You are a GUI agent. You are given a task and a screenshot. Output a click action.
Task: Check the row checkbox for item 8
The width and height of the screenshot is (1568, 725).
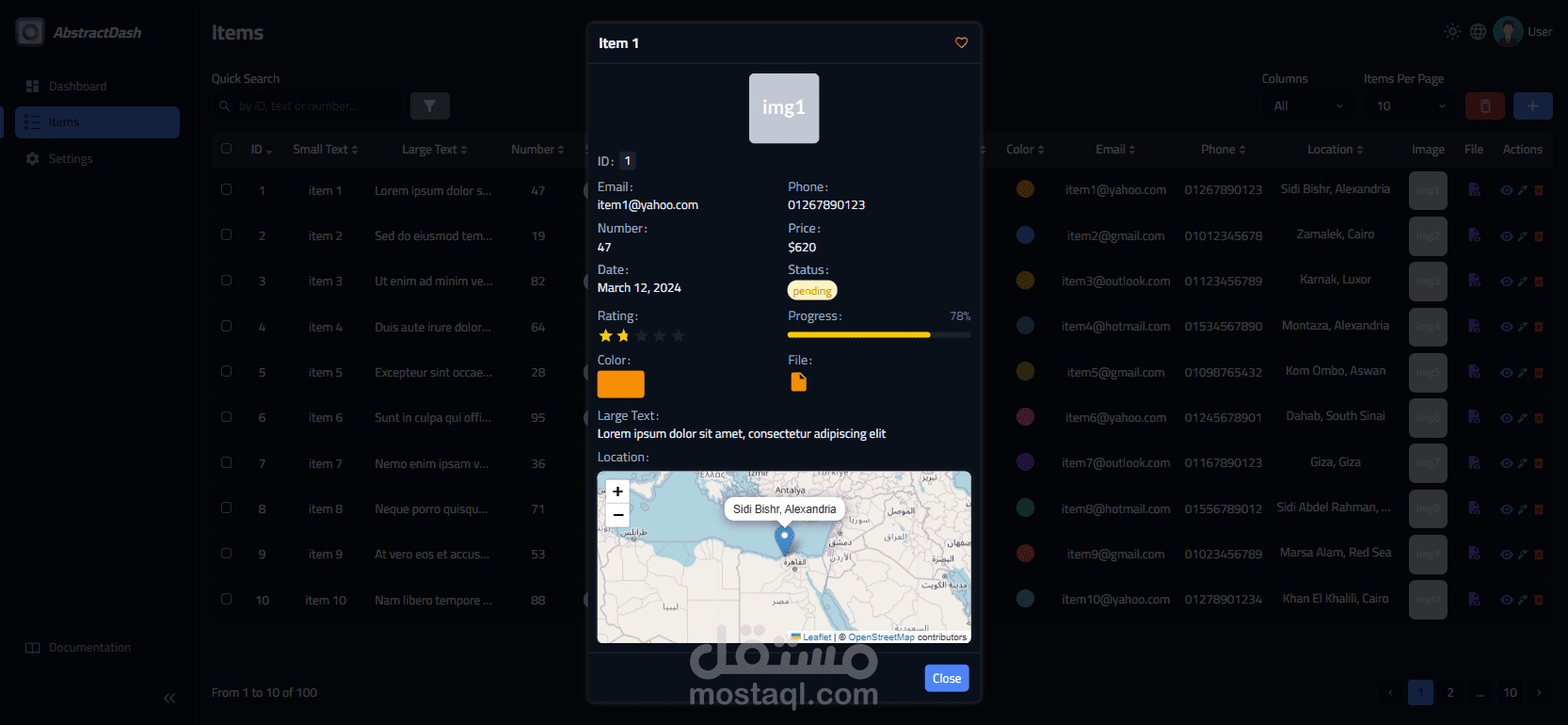(226, 507)
